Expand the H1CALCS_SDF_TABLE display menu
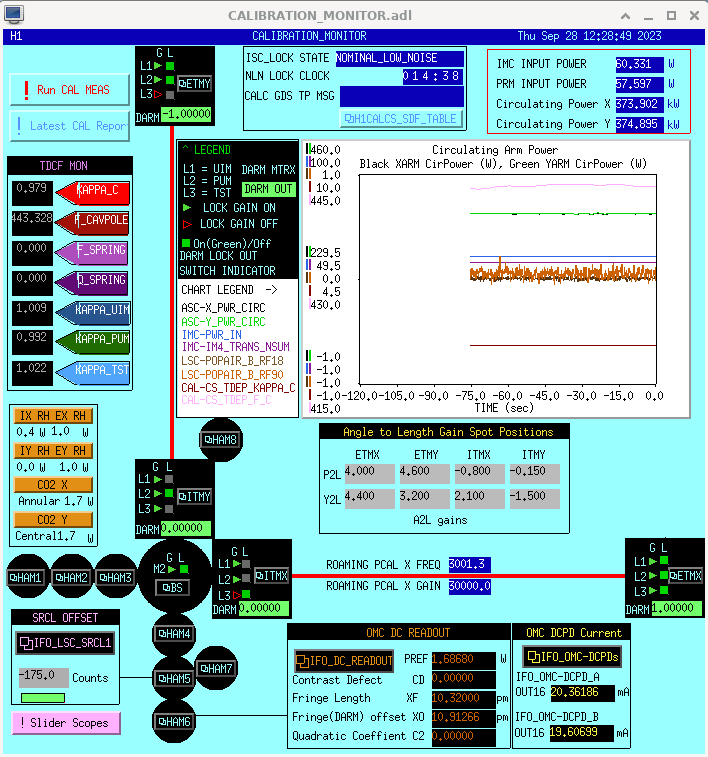 click(x=399, y=118)
